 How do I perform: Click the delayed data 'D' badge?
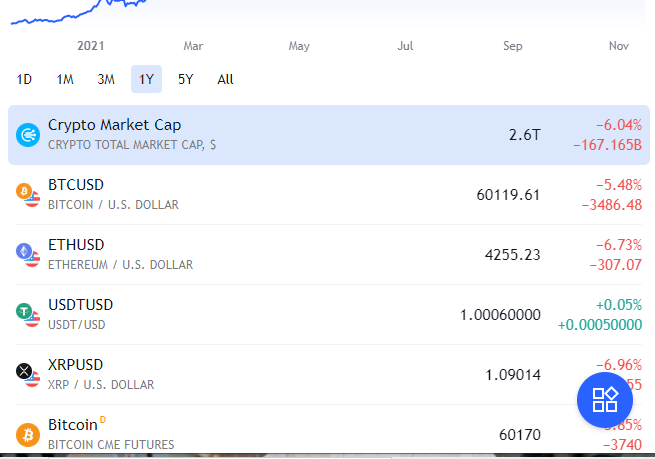[x=103, y=420]
